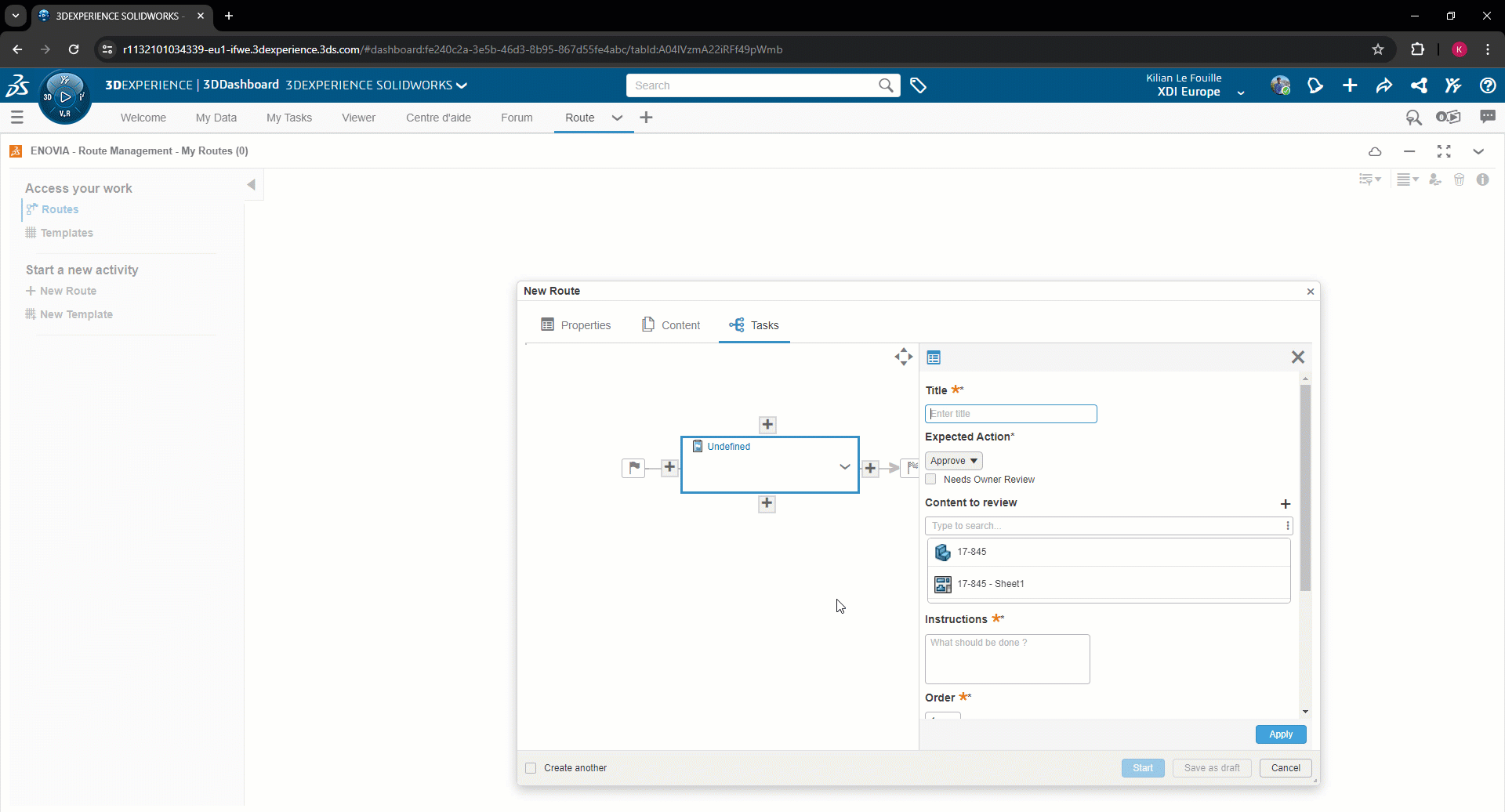Open the Share icon in top bar
1505x812 pixels.
tap(1418, 85)
